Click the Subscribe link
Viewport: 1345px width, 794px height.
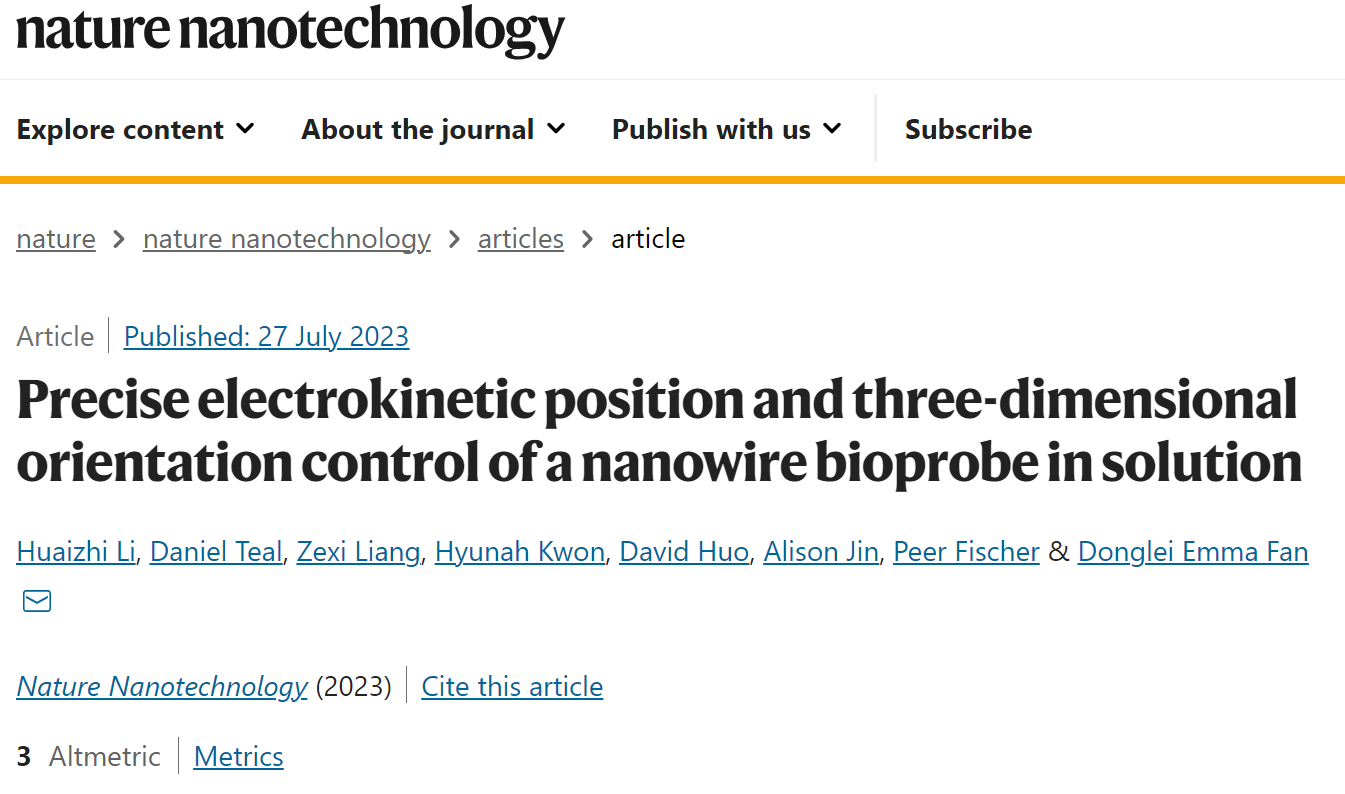pos(968,129)
